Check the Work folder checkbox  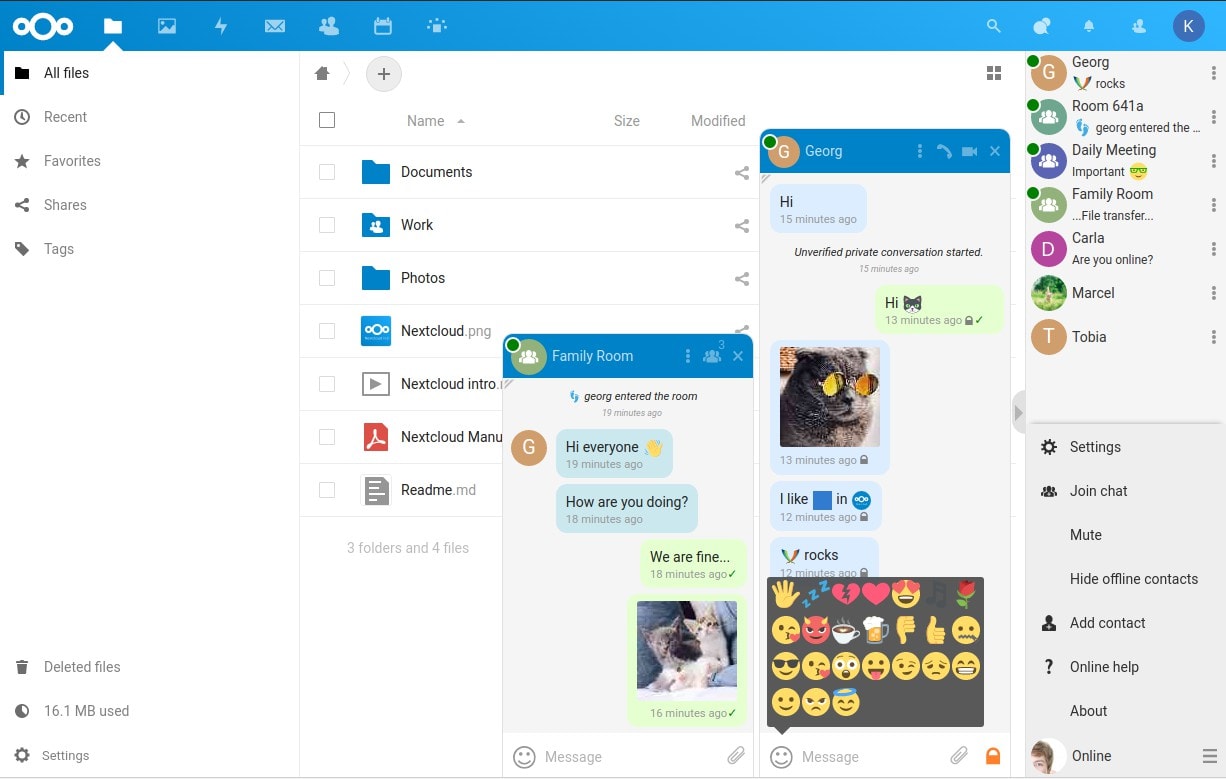click(x=327, y=225)
